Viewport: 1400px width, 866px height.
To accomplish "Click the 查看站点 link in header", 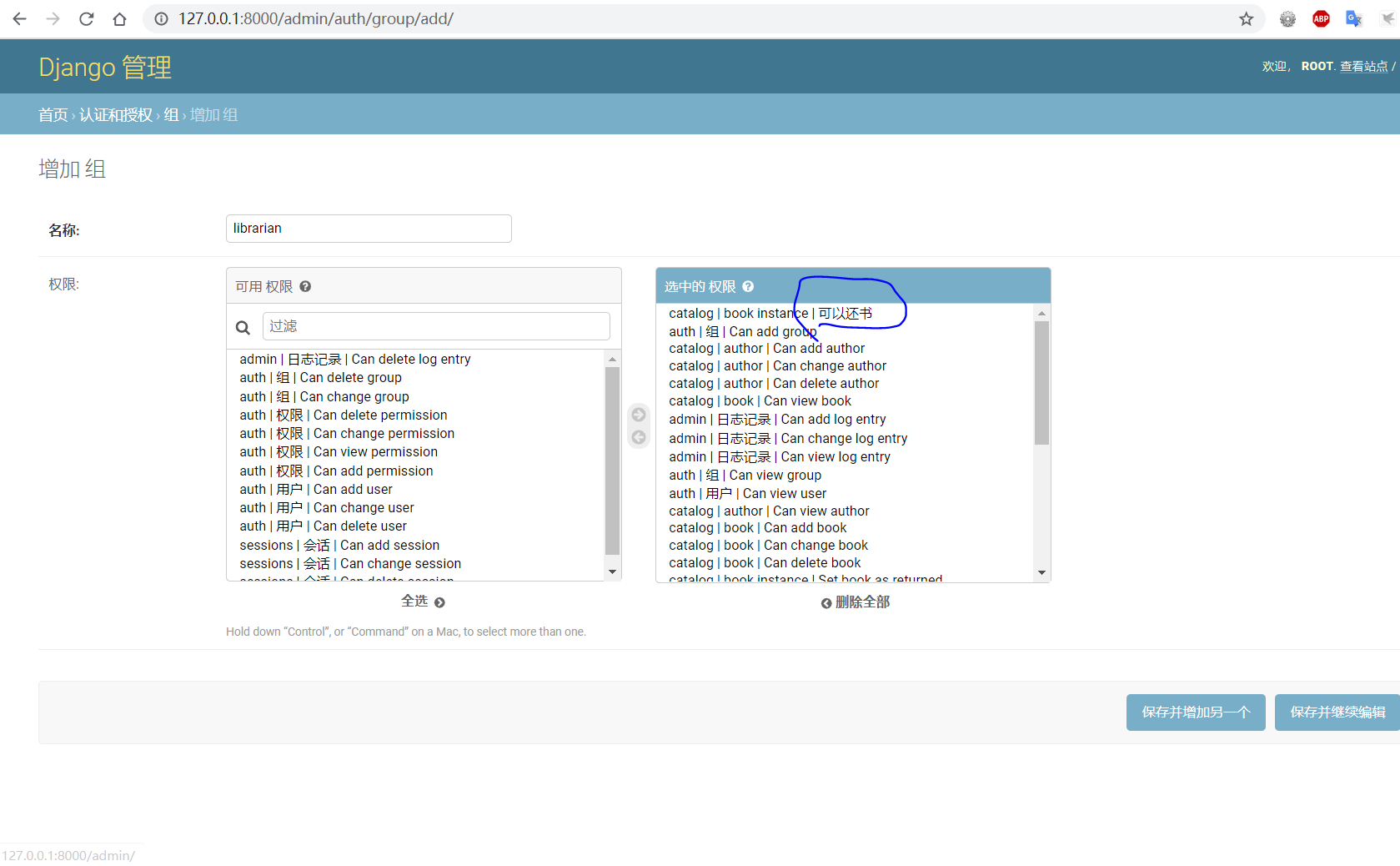I will point(1363,66).
